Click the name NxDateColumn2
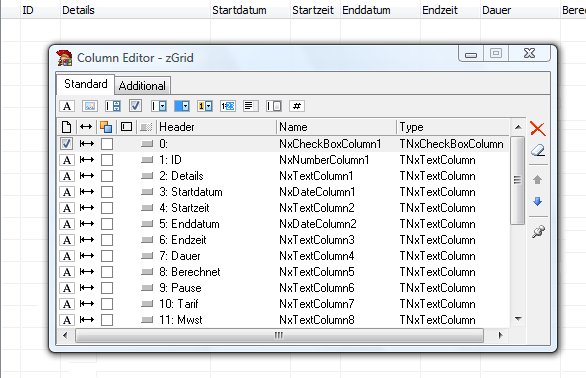Image resolution: width=586 pixels, height=378 pixels. [318, 224]
